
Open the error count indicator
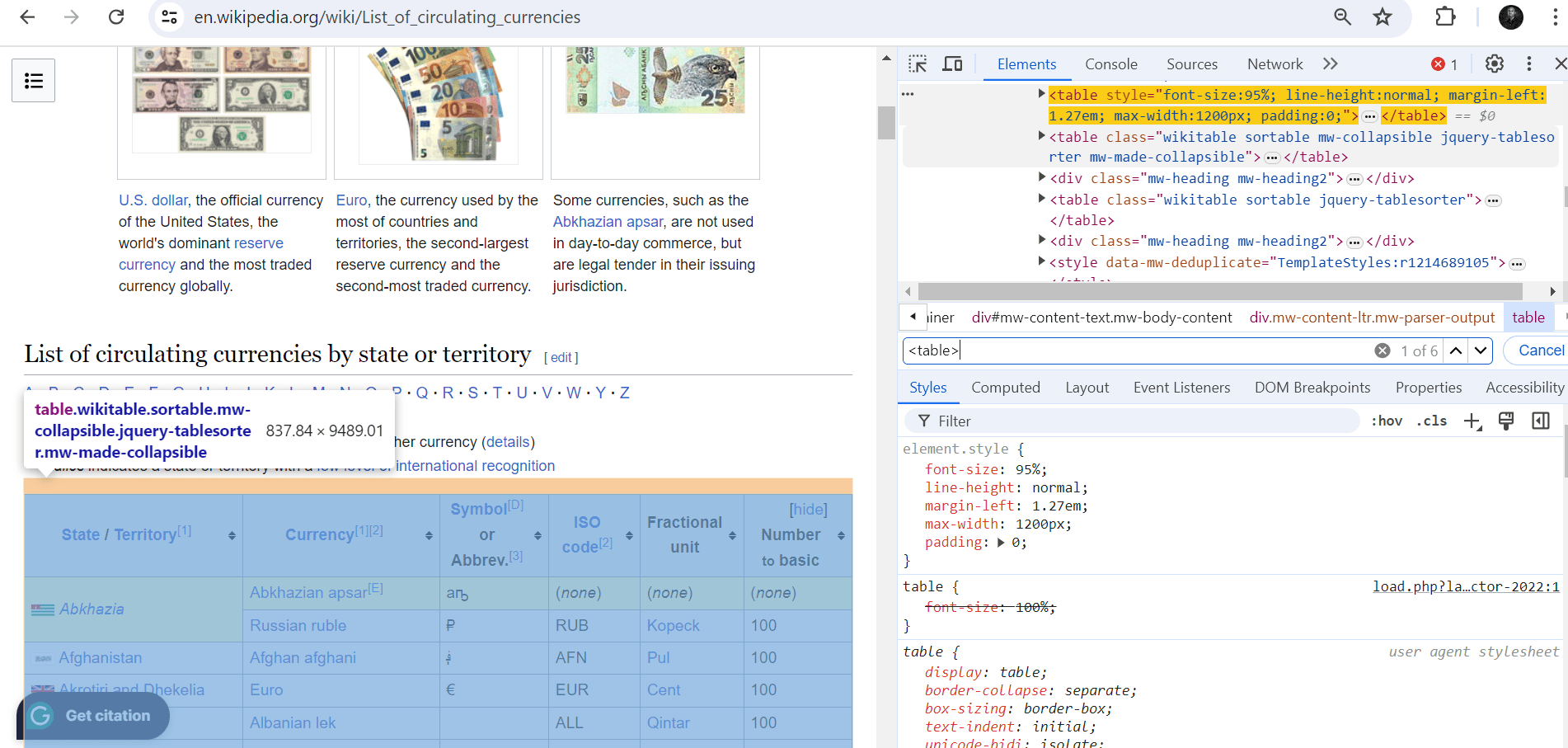point(1444,64)
